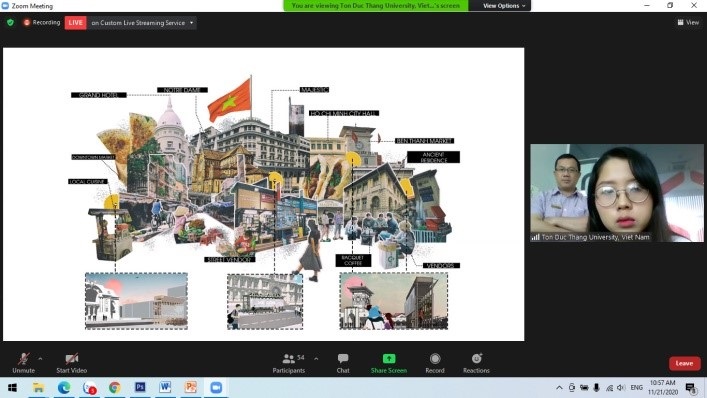
Task: Click the red Leave button
Action: pyautogui.click(x=684, y=363)
